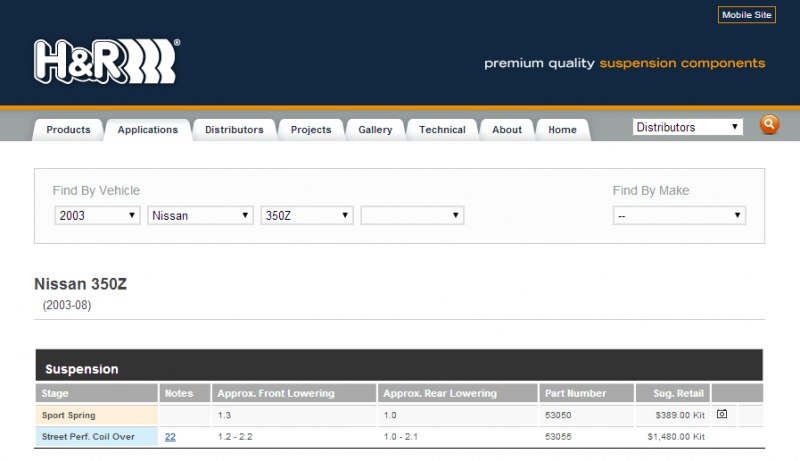This screenshot has width=800, height=461.
Task: Click the Sug. Retail column header
Action: pos(672,393)
